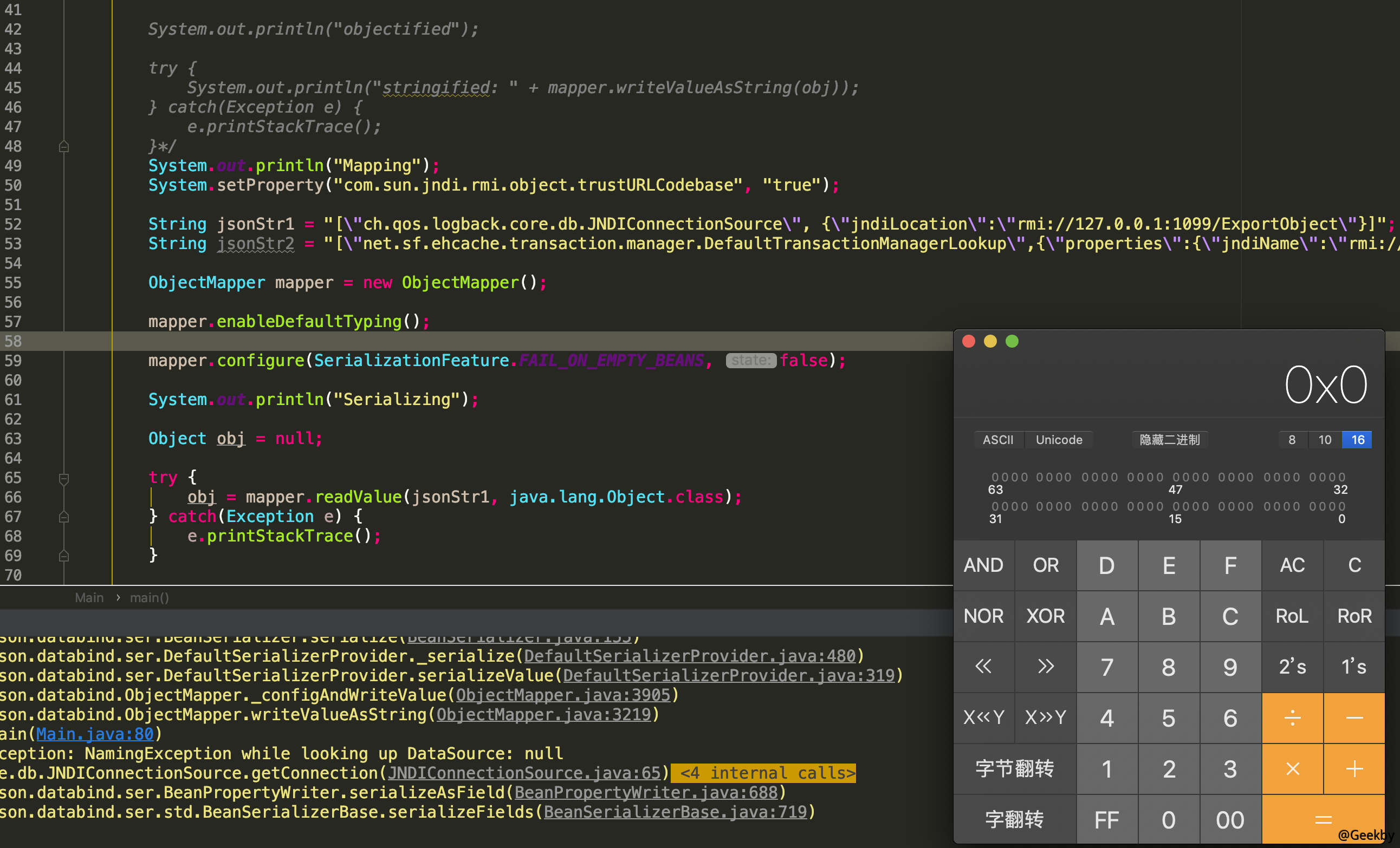Expand the <4 internal calls> in the stack trace
1400x848 pixels.
tap(763, 772)
